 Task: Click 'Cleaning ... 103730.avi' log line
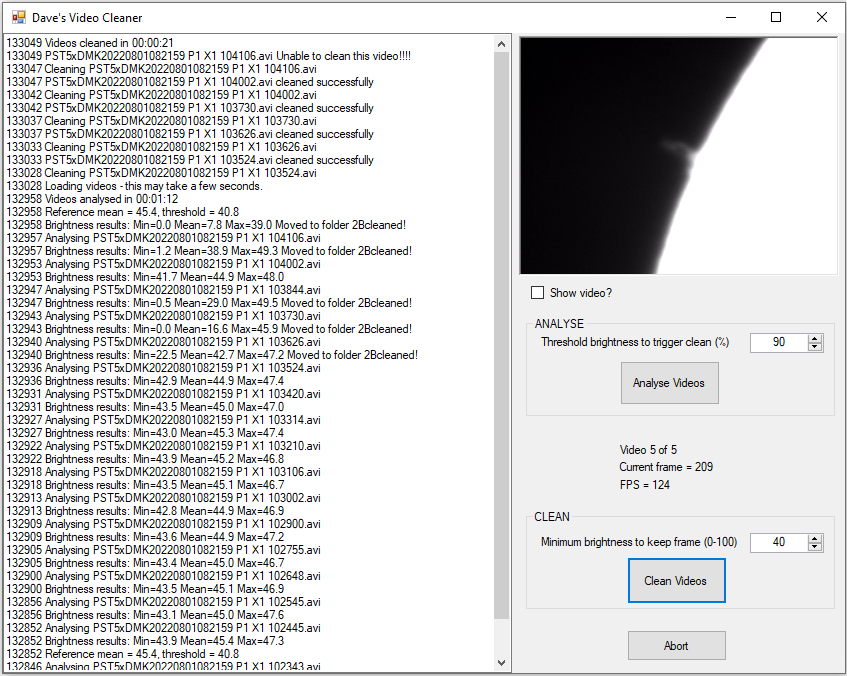(x=162, y=121)
